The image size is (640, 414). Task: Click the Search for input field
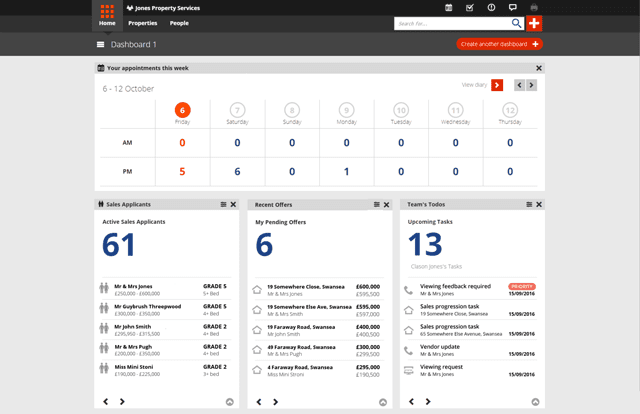(452, 23)
